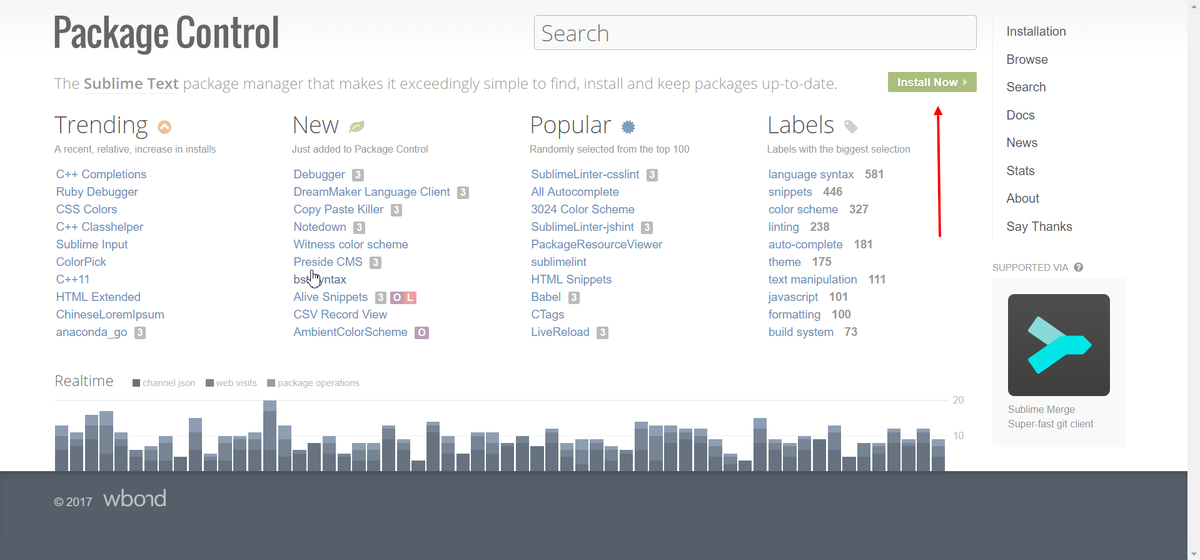The image size is (1200, 560).
Task: Browse the text manipulation label
Action: click(813, 280)
